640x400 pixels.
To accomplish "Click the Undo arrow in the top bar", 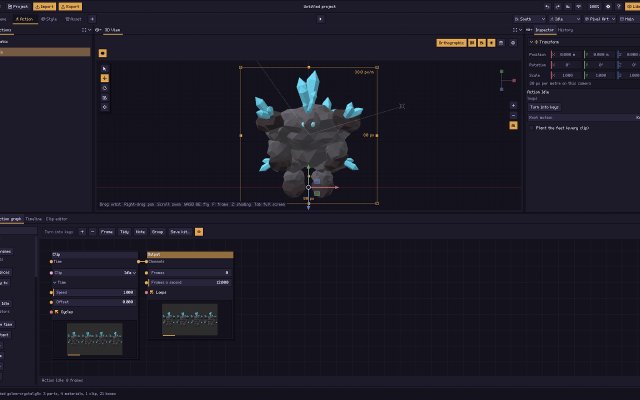I will click(x=547, y=7).
